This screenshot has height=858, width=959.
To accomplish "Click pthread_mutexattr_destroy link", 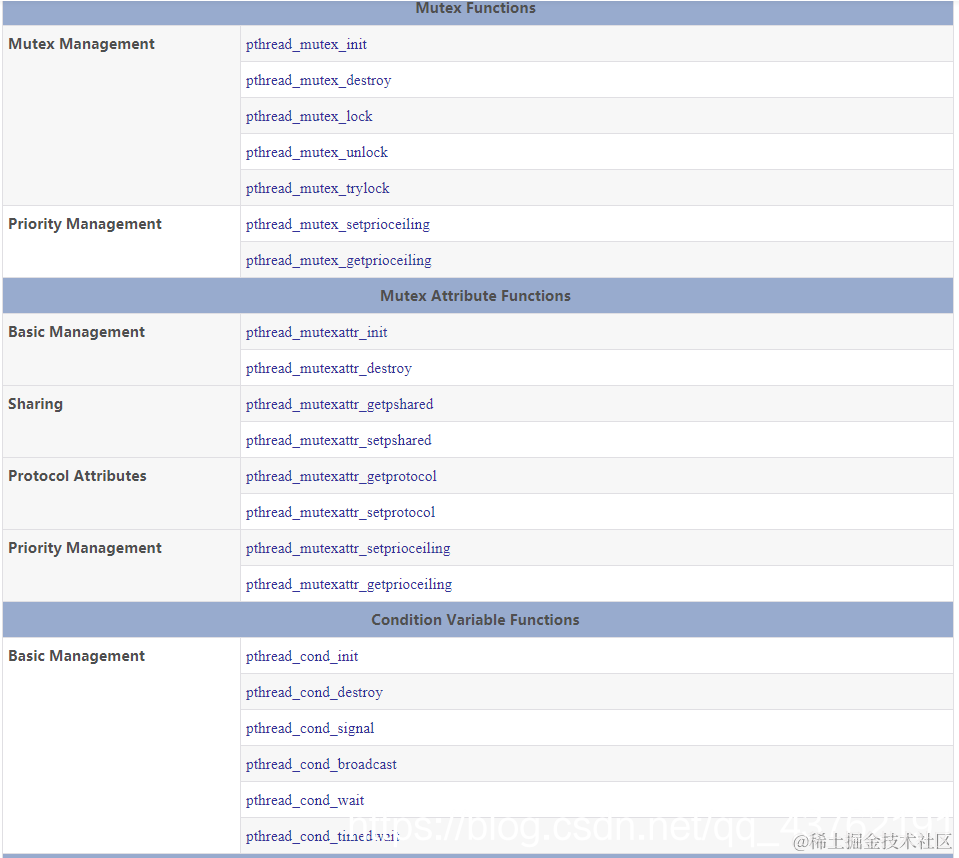I will point(328,368).
